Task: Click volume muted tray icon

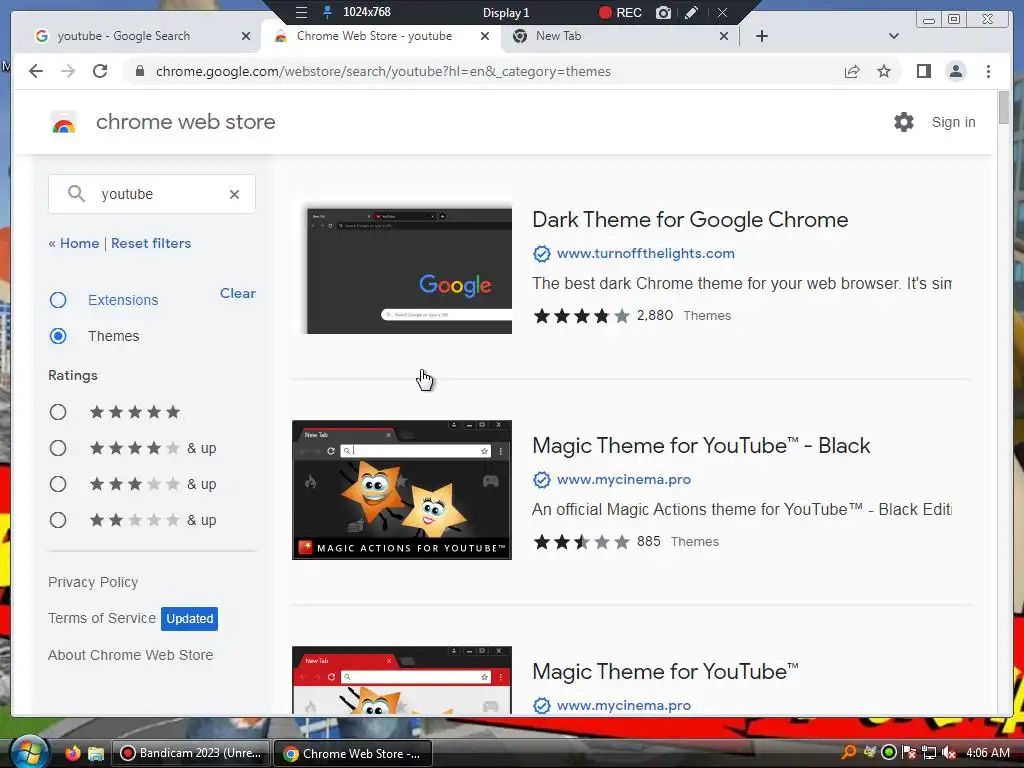Action: pos(948,753)
